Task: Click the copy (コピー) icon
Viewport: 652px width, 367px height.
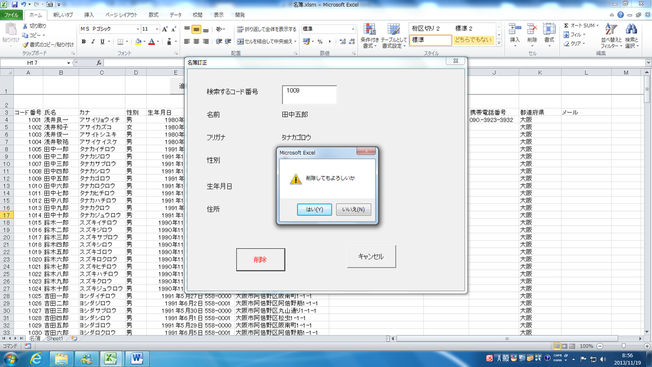Action: point(25,35)
